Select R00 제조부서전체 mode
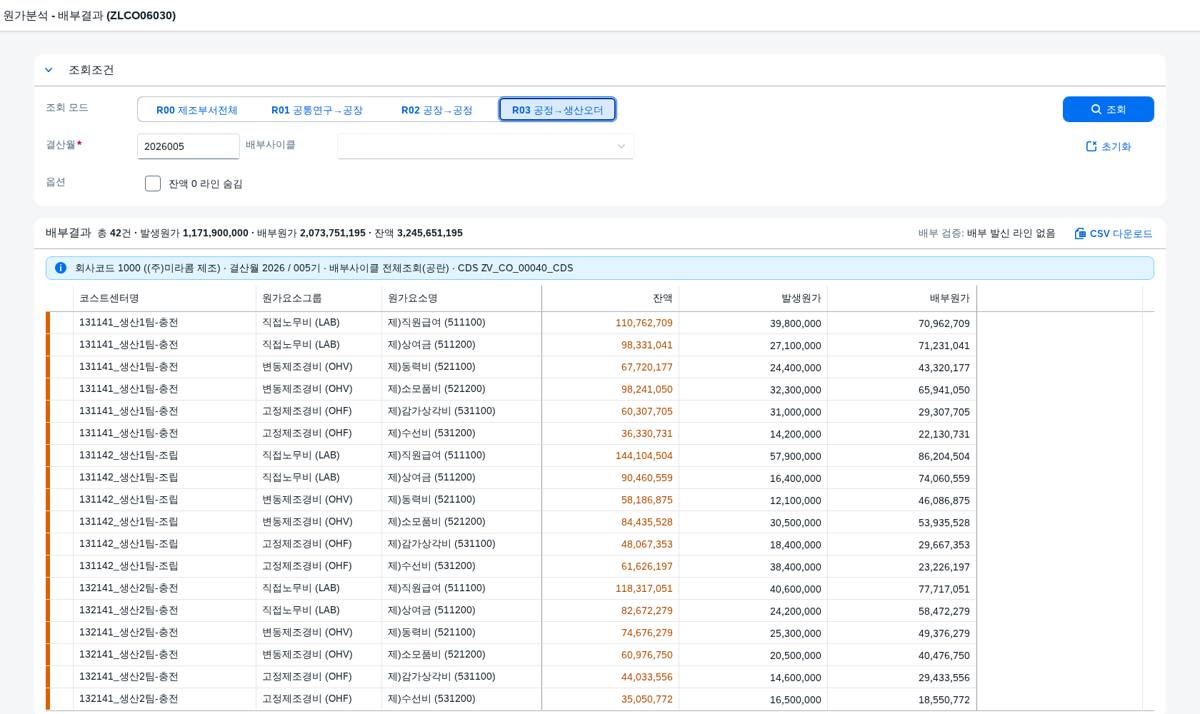The height and width of the screenshot is (714, 1200). pos(197,110)
